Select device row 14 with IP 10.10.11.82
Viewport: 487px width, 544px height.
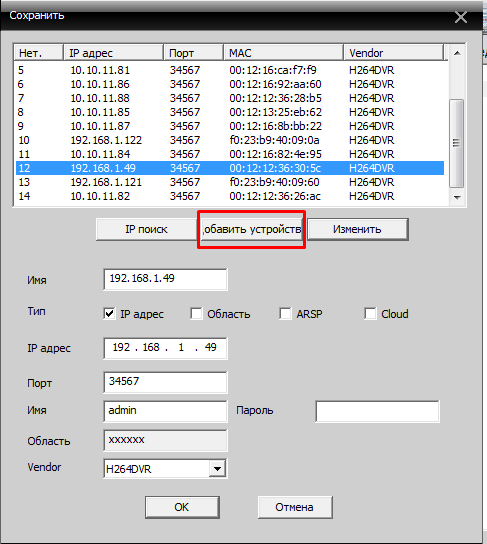[x=230, y=196]
